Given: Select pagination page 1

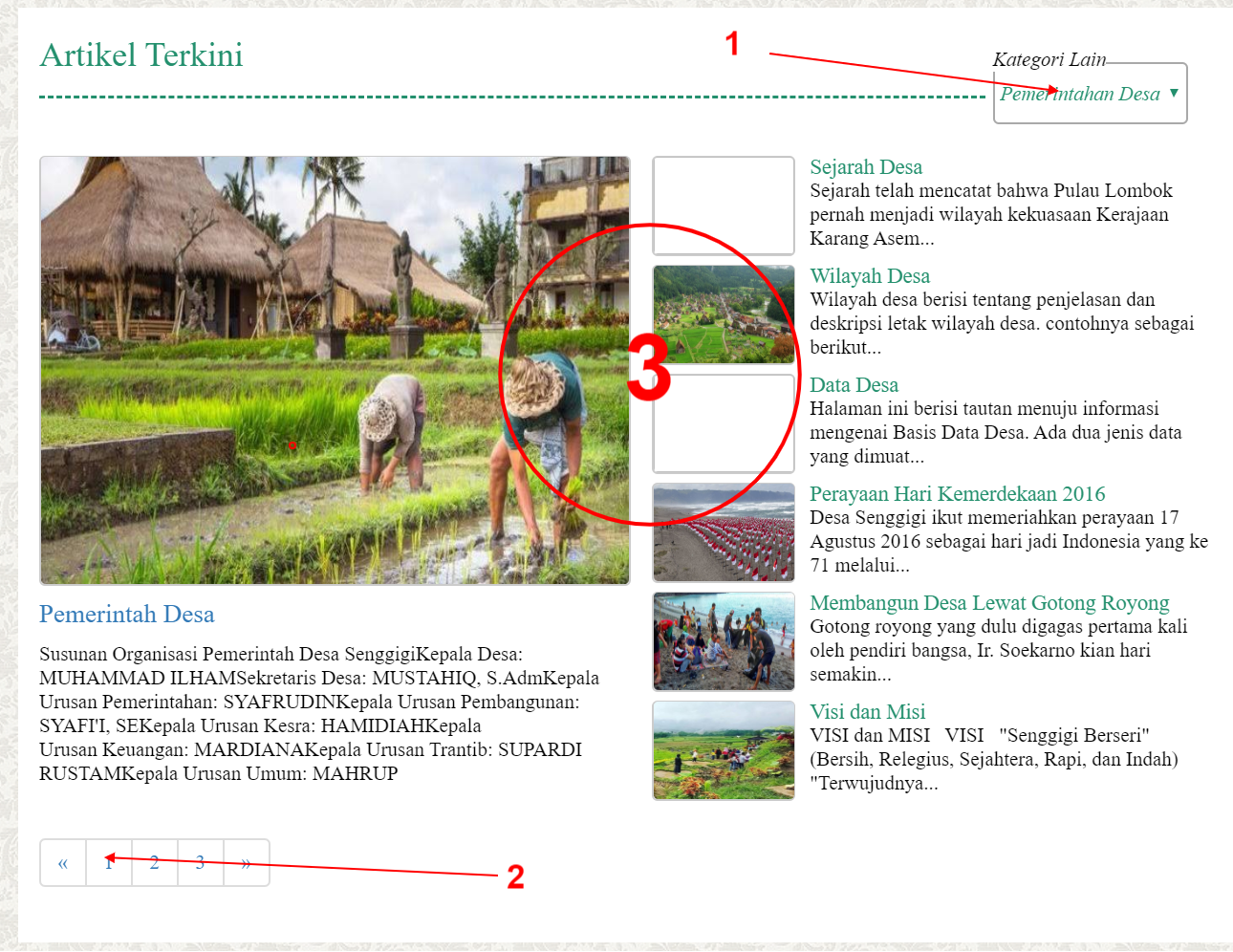Looking at the screenshot, I should click(x=109, y=863).
